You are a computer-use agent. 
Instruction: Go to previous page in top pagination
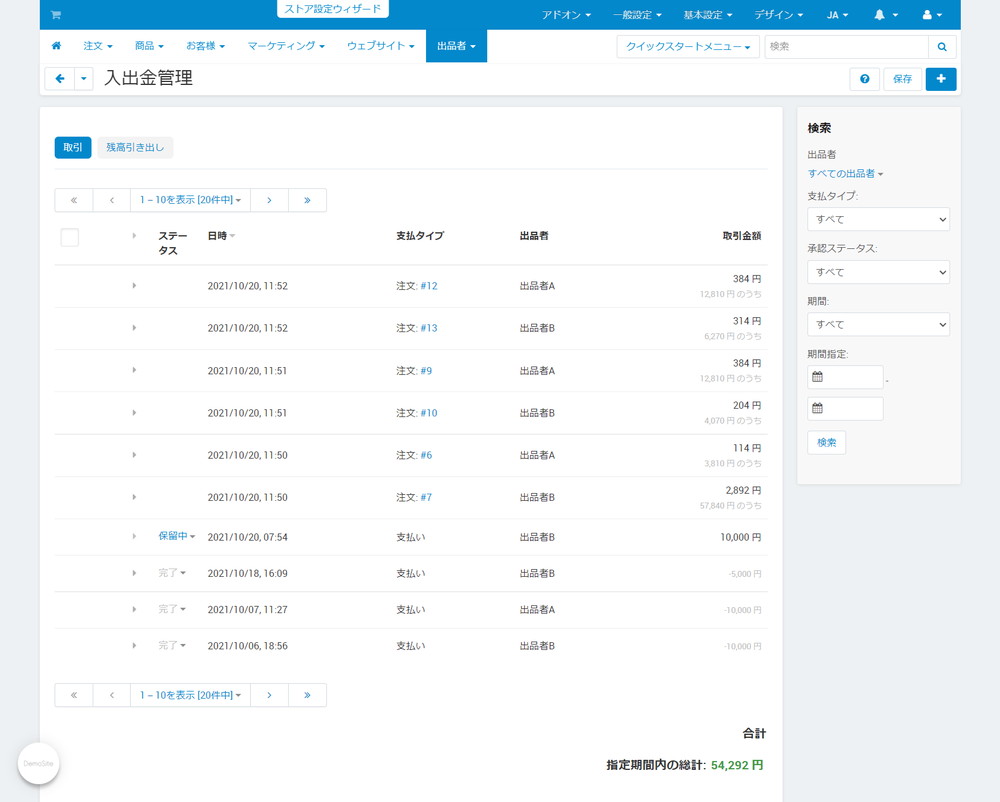[112, 200]
